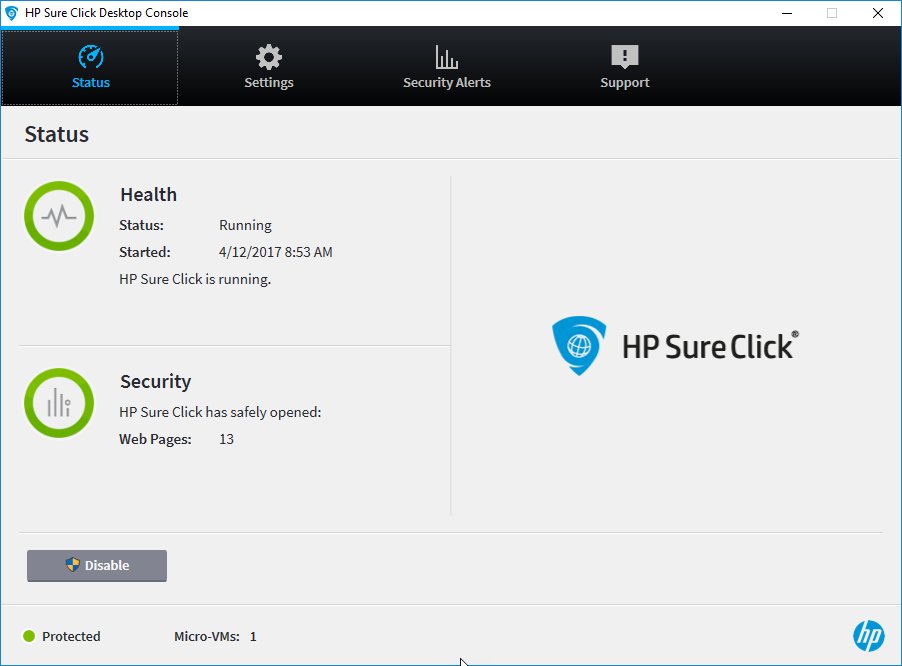The width and height of the screenshot is (902, 666).
Task: Minimize the Desktop Console window
Action: tap(787, 13)
